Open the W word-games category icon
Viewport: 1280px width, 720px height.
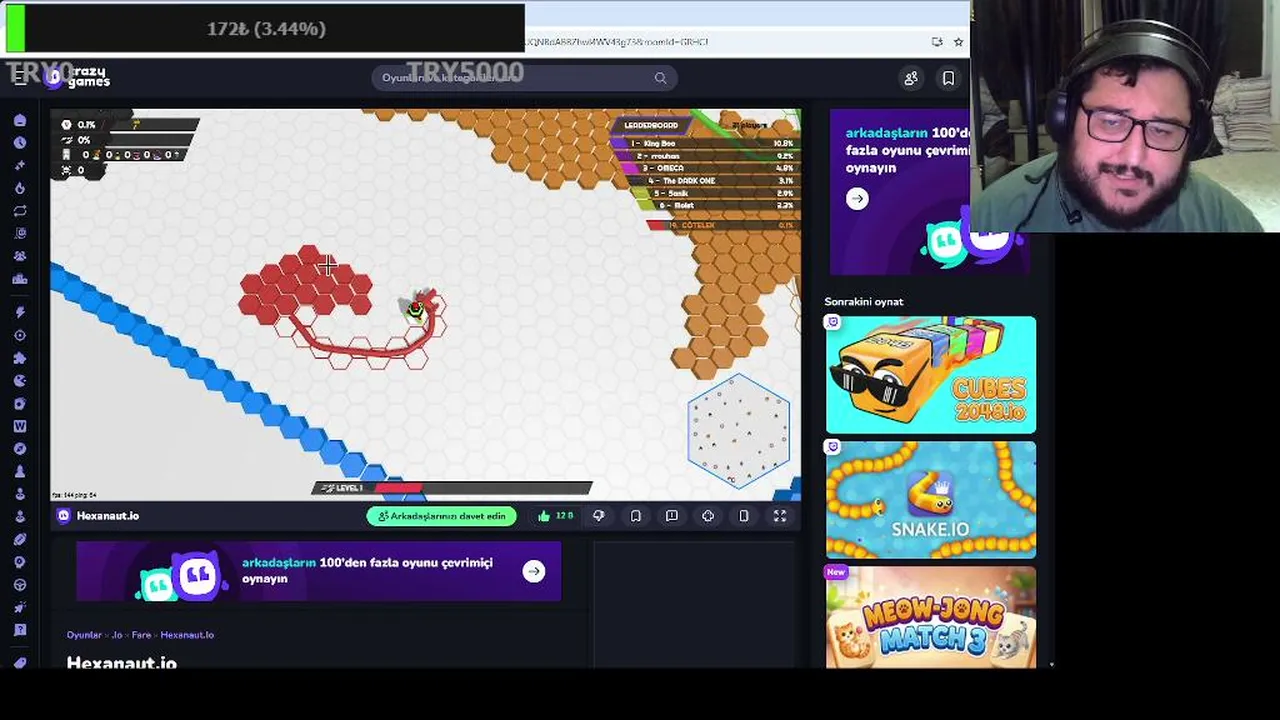click(x=20, y=426)
